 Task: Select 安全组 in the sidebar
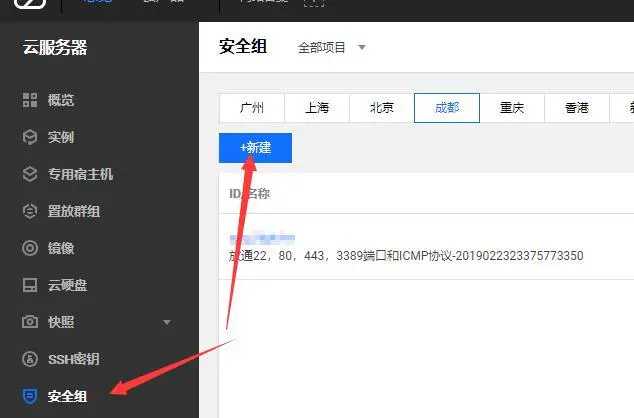[x=68, y=396]
